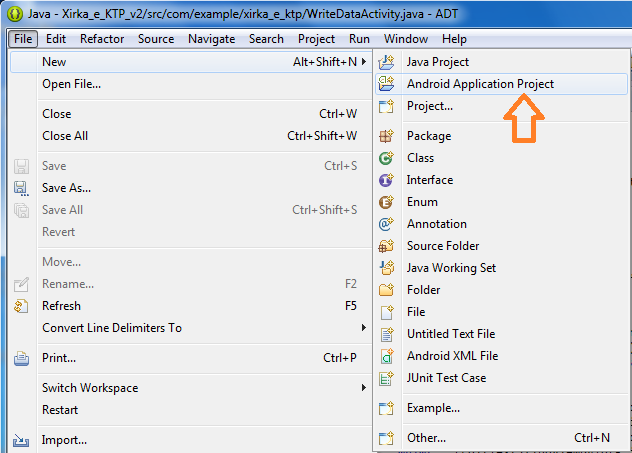Click the Package icon

click(386, 136)
